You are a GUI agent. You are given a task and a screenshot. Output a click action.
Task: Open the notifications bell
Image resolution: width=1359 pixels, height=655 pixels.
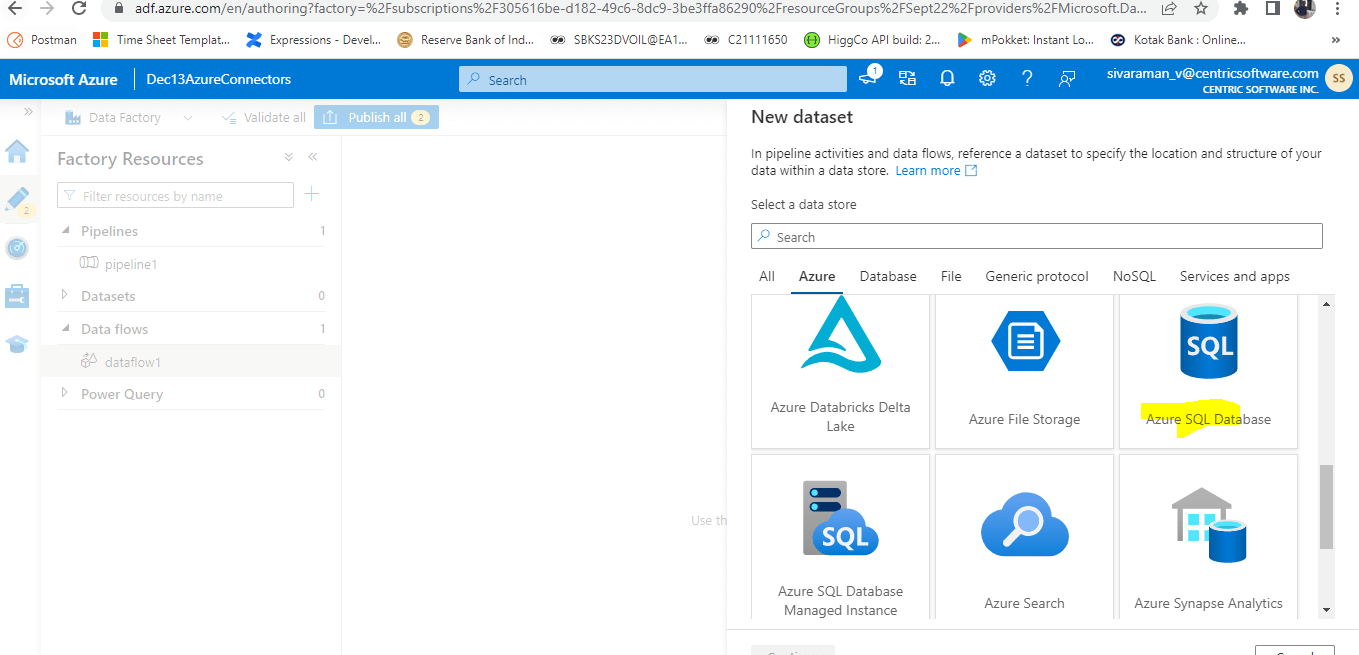[x=946, y=78]
